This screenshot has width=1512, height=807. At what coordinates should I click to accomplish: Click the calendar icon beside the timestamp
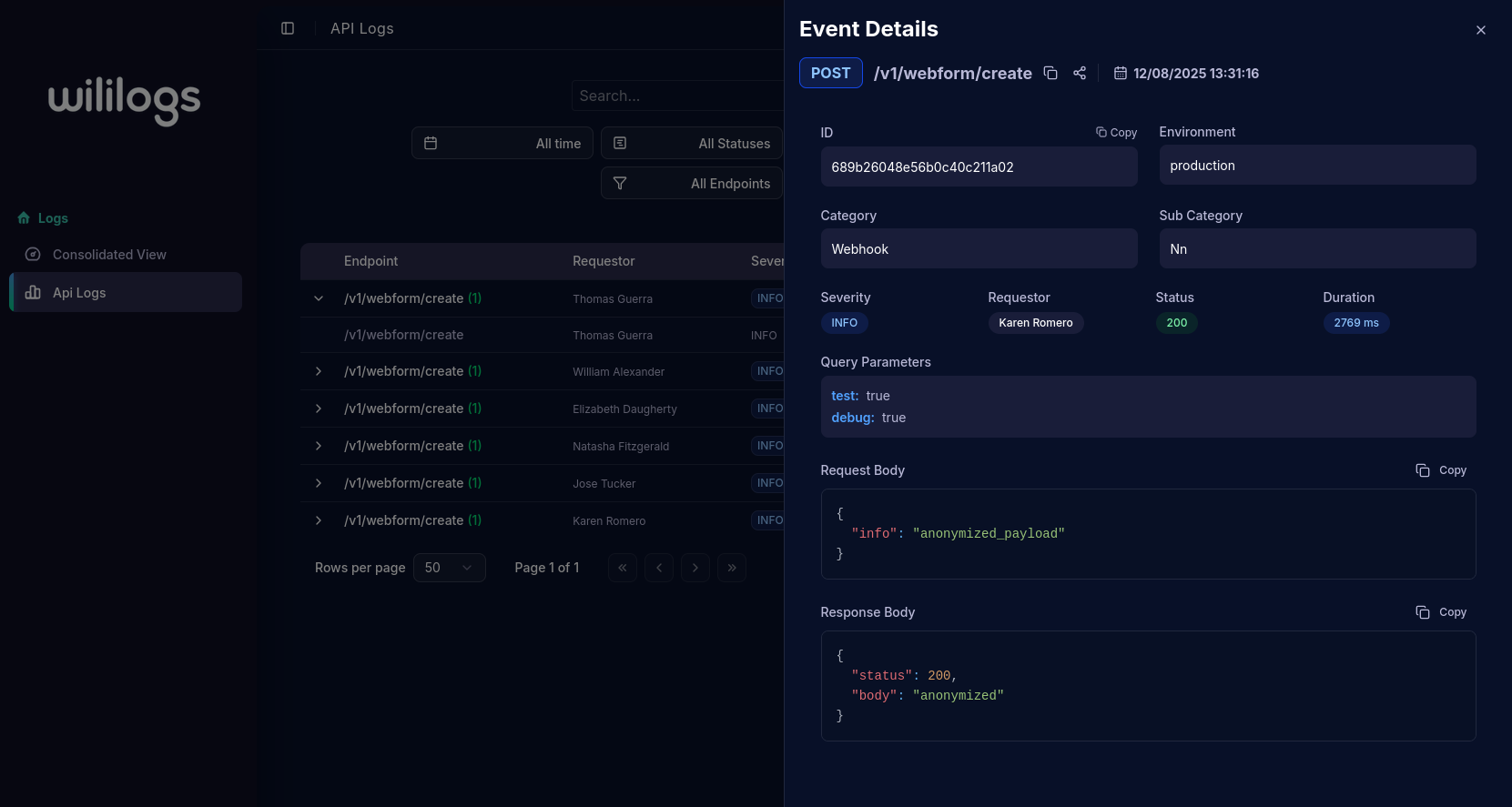(x=1121, y=73)
